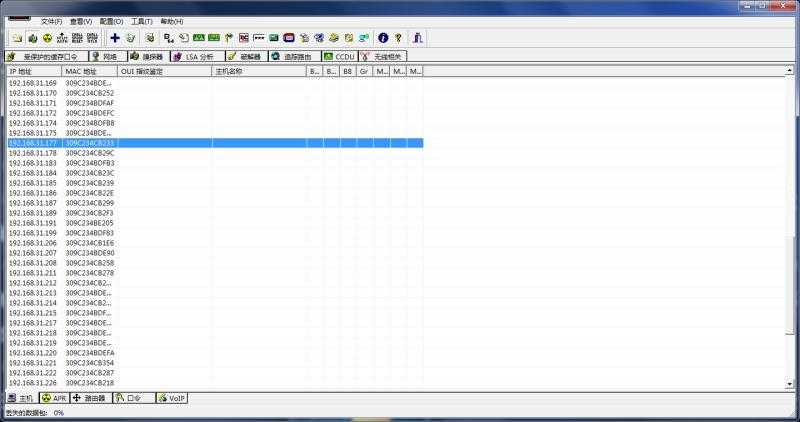Select host row 192.168.31.206
The image size is (800, 422).
(x=215, y=243)
